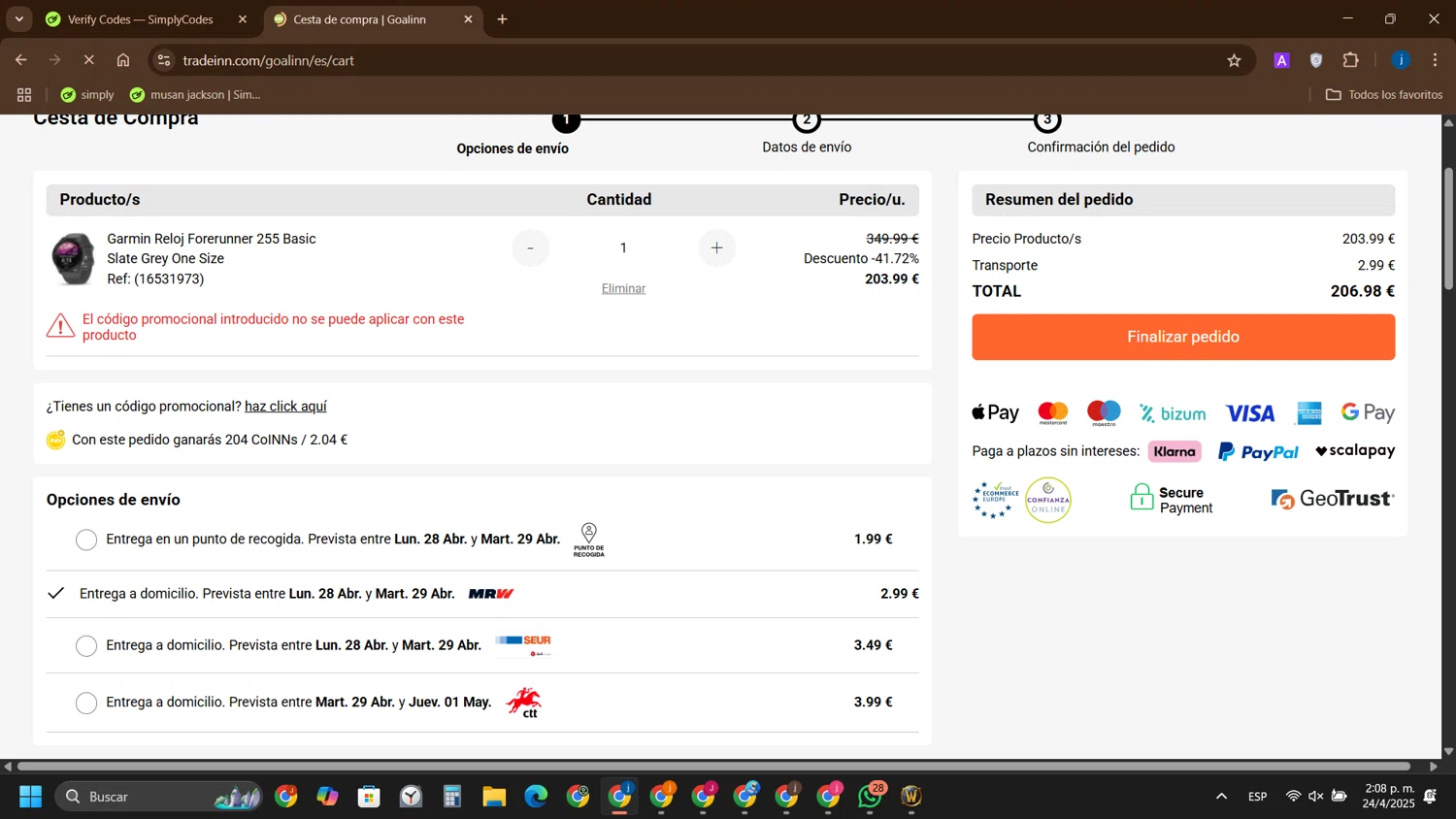Click the Klarna installment badge
Screen dimensions: 1456x819
(x=1175, y=451)
